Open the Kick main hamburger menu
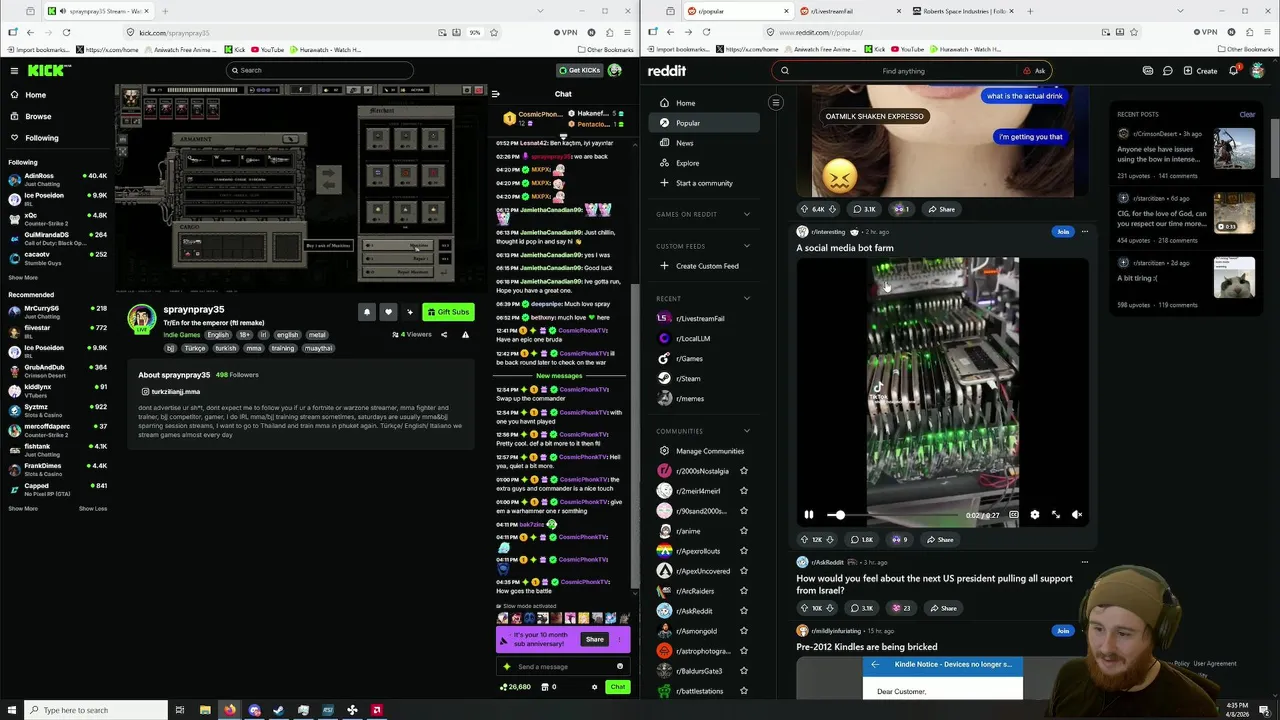The height and width of the screenshot is (720, 1280). click(14, 70)
